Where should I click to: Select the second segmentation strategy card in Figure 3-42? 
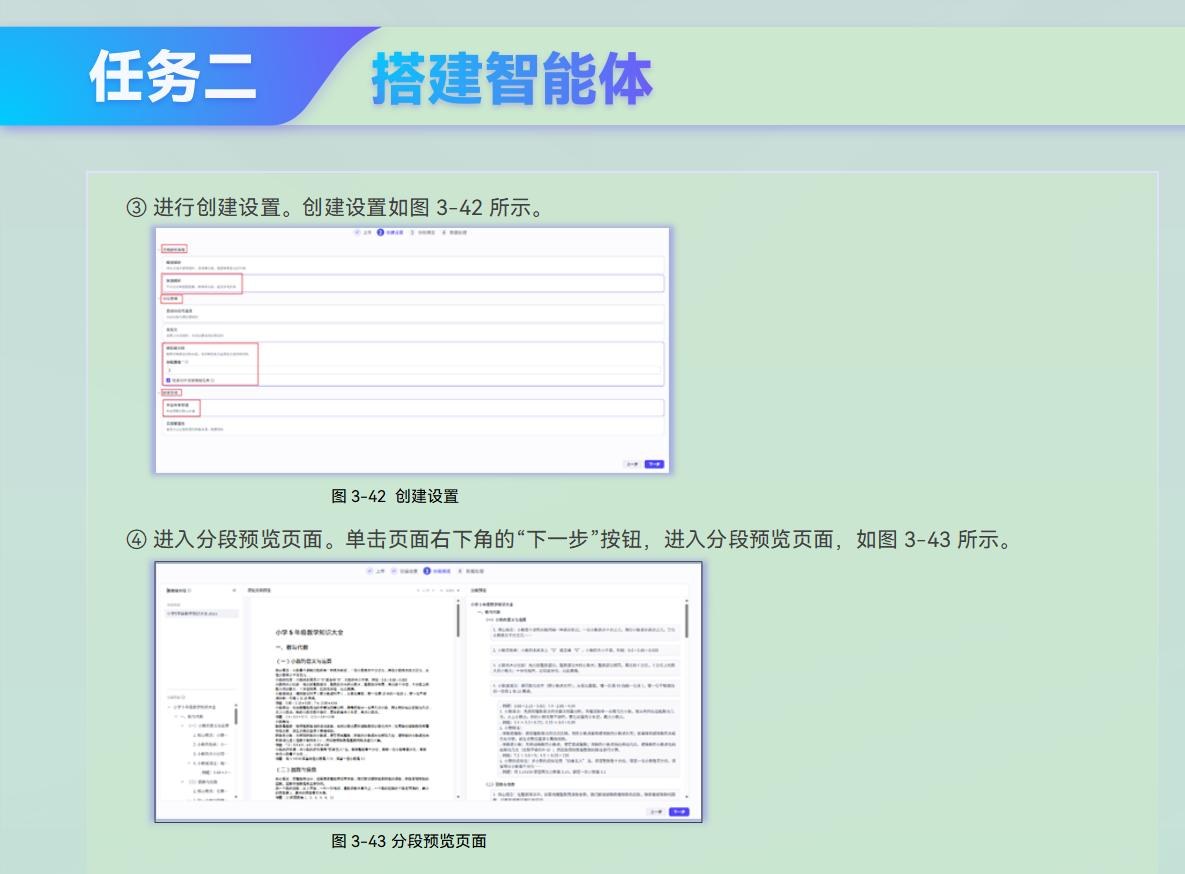(x=413, y=332)
